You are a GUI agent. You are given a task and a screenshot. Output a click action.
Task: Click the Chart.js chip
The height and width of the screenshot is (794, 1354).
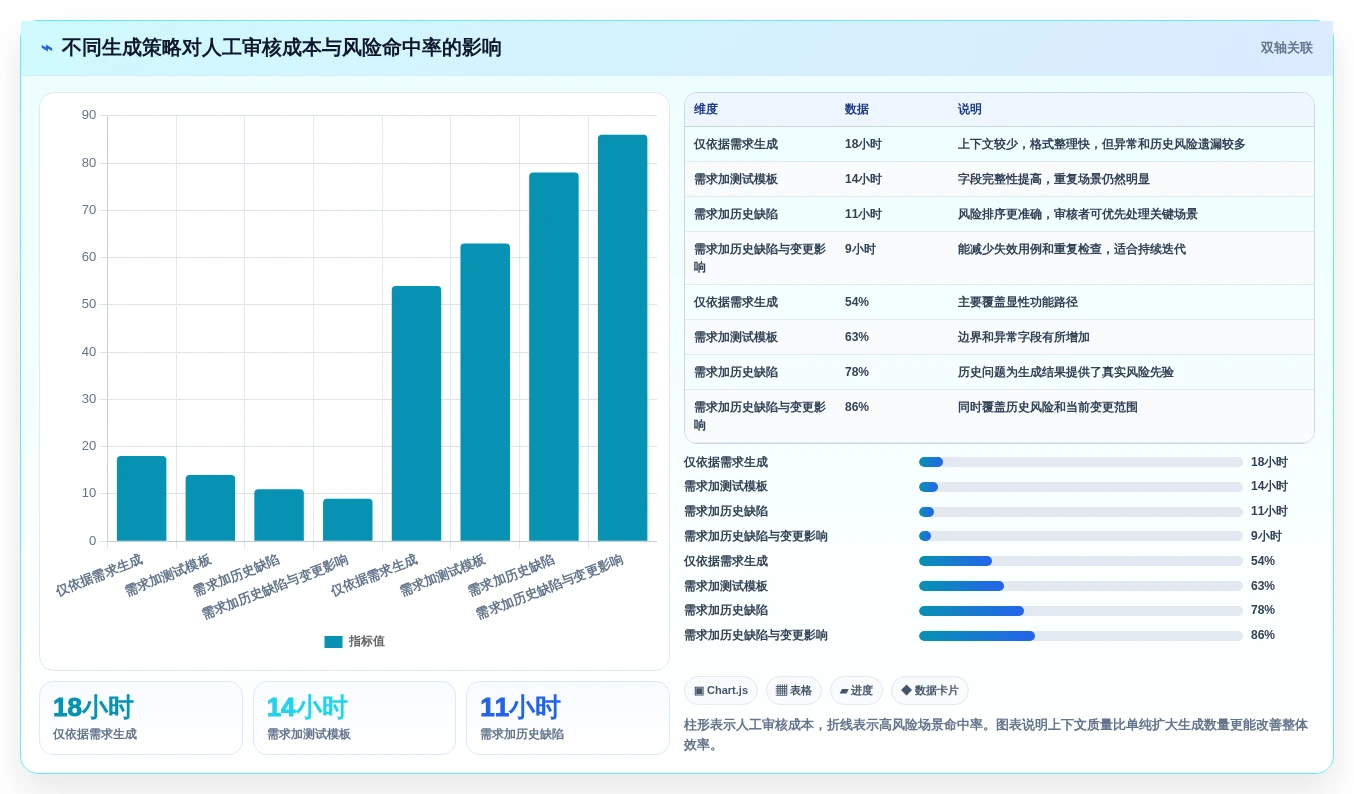coord(721,690)
